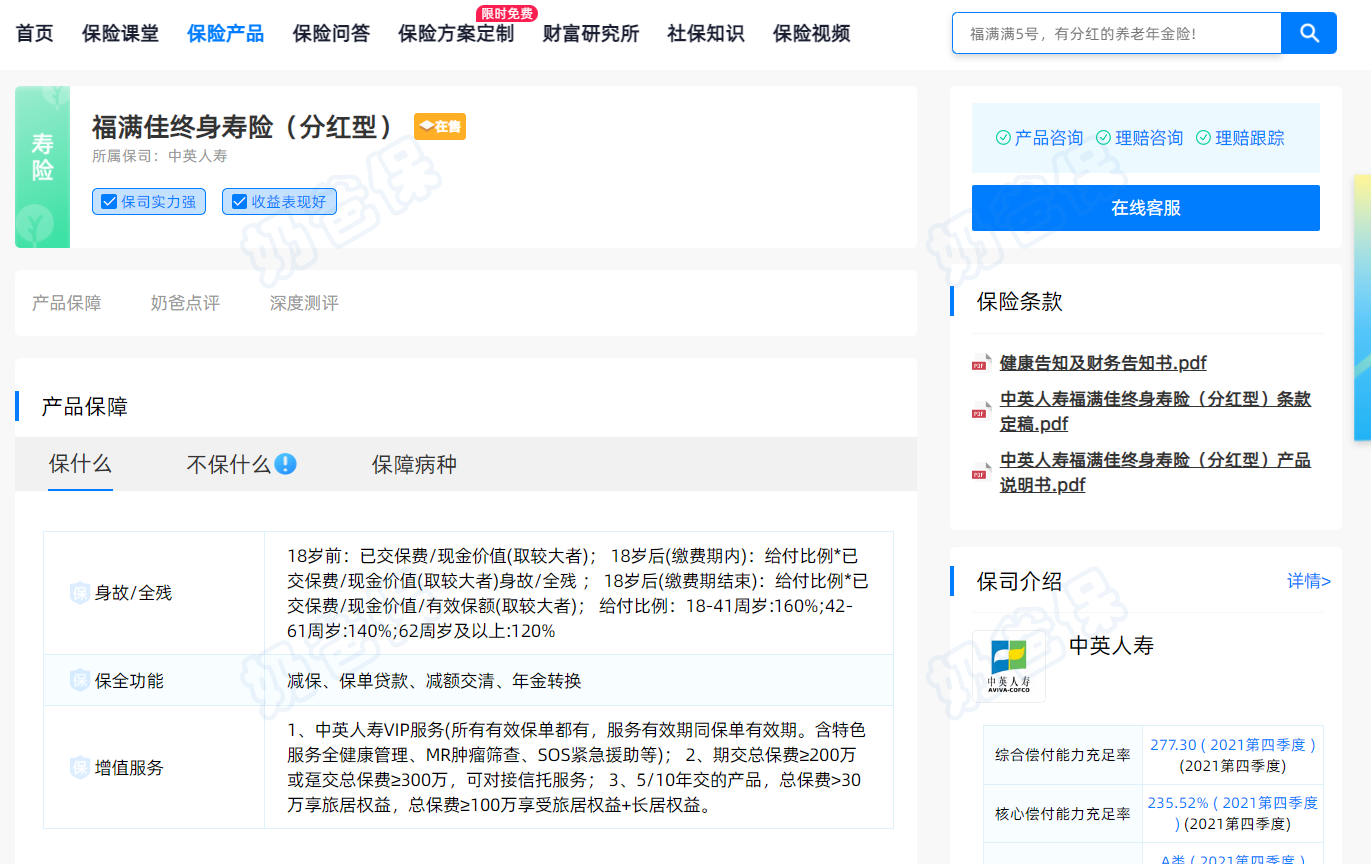Expand 保司介绍 via 详情> link
This screenshot has height=864, width=1371.
tap(1308, 581)
